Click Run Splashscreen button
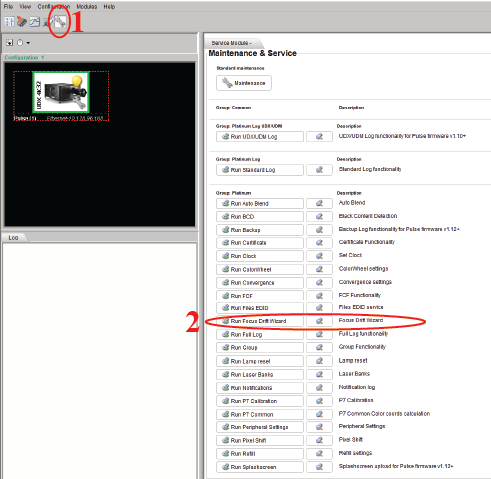The width and height of the screenshot is (491, 479). [260, 467]
